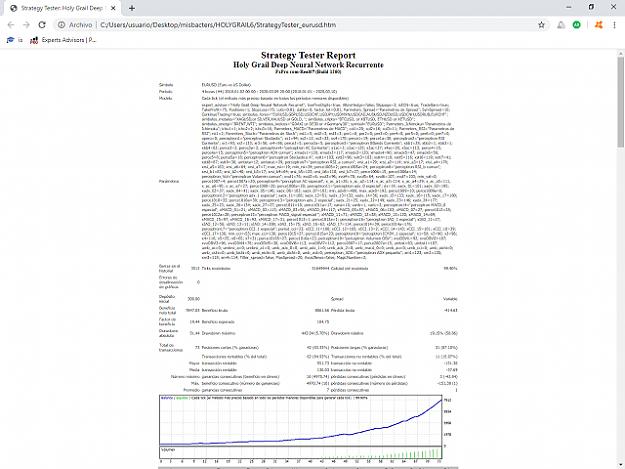Click the EURUSD symbol value
This screenshot has width=625, height=469.
tap(226, 85)
